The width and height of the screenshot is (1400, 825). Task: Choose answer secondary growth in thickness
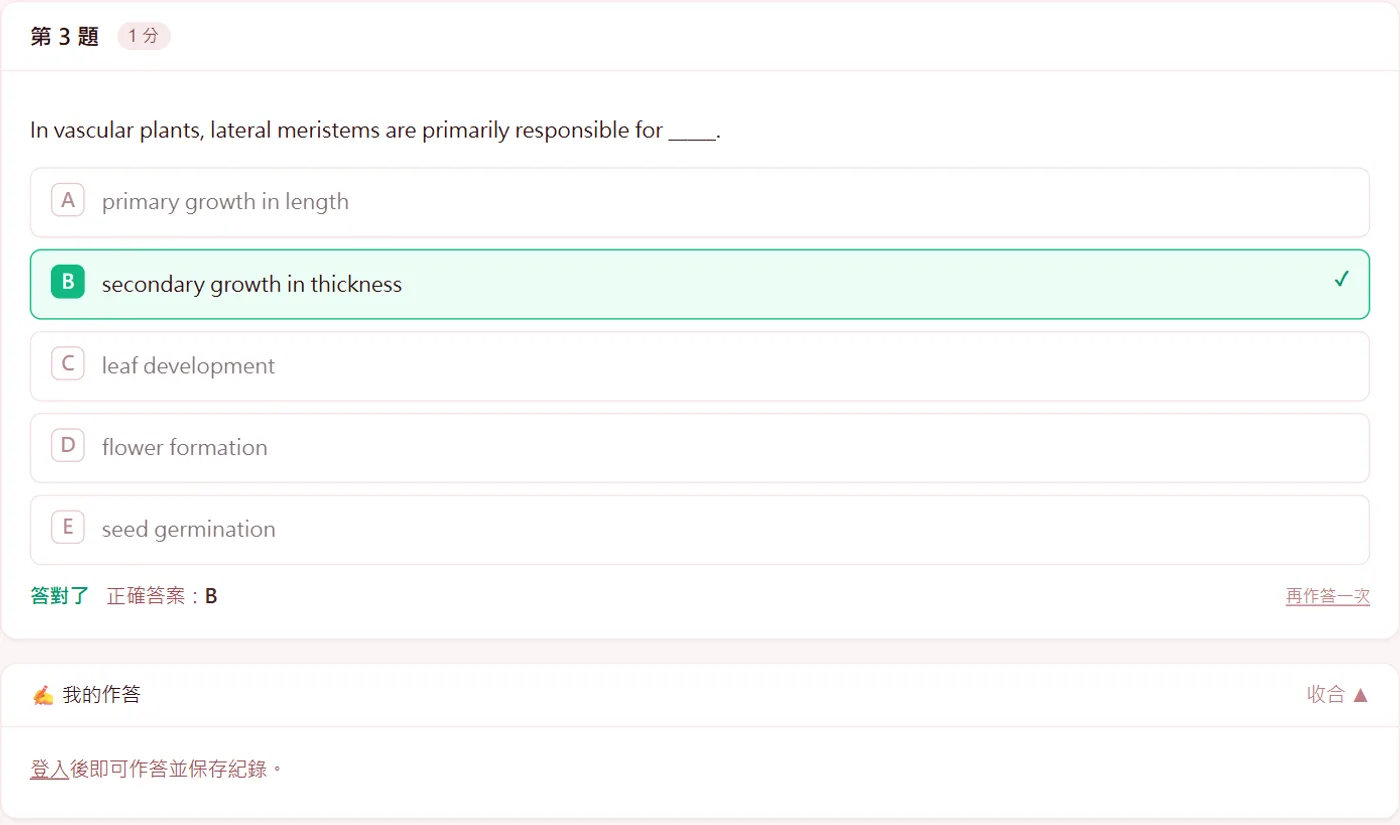coord(700,284)
